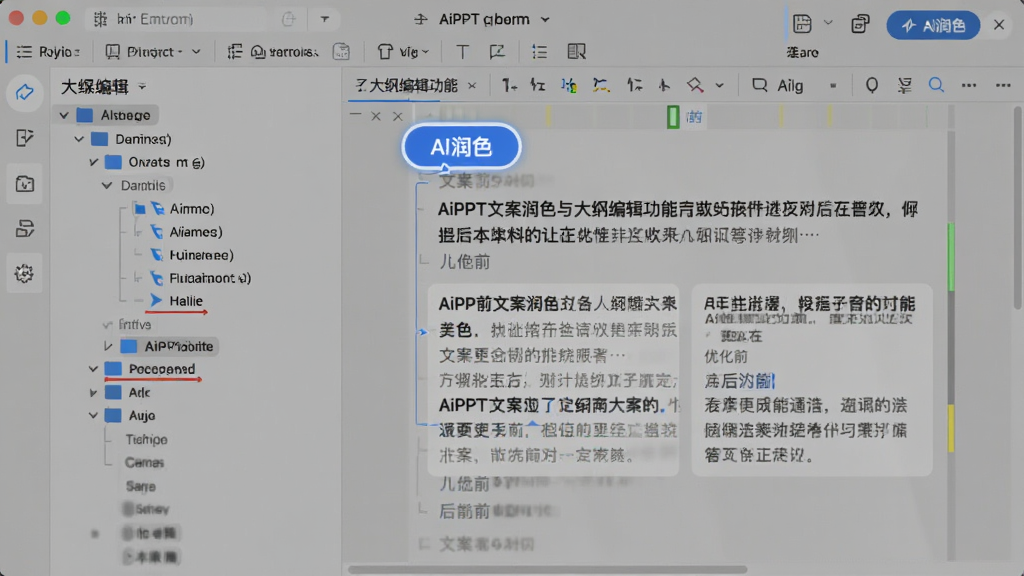This screenshot has height=576, width=1024.
Task: Expand the AiPPiobiite folder
Action: (108, 346)
